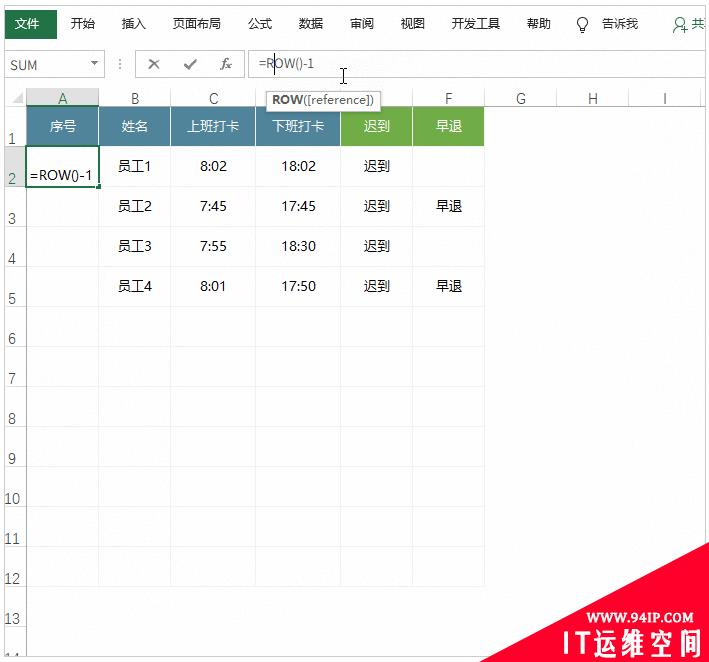Click the fill handle of cell A2

[x=99, y=186]
